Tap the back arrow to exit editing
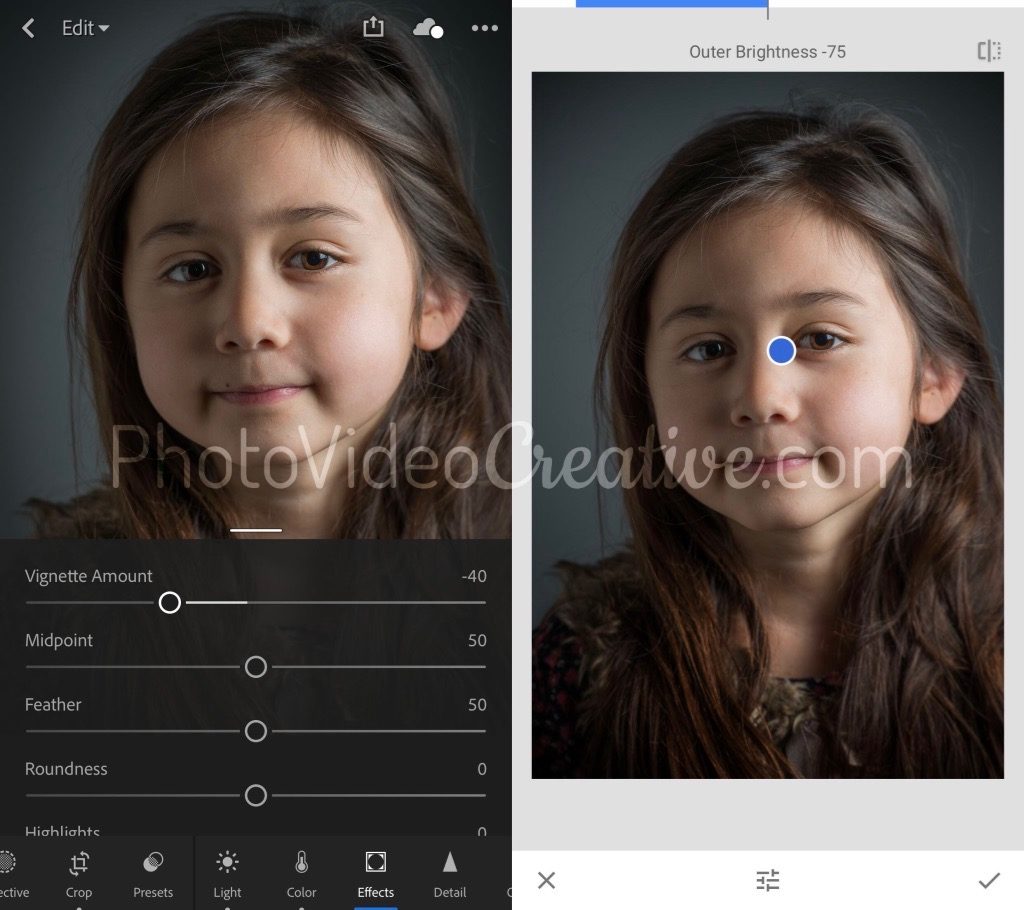The width and height of the screenshot is (1024, 910). pyautogui.click(x=27, y=28)
